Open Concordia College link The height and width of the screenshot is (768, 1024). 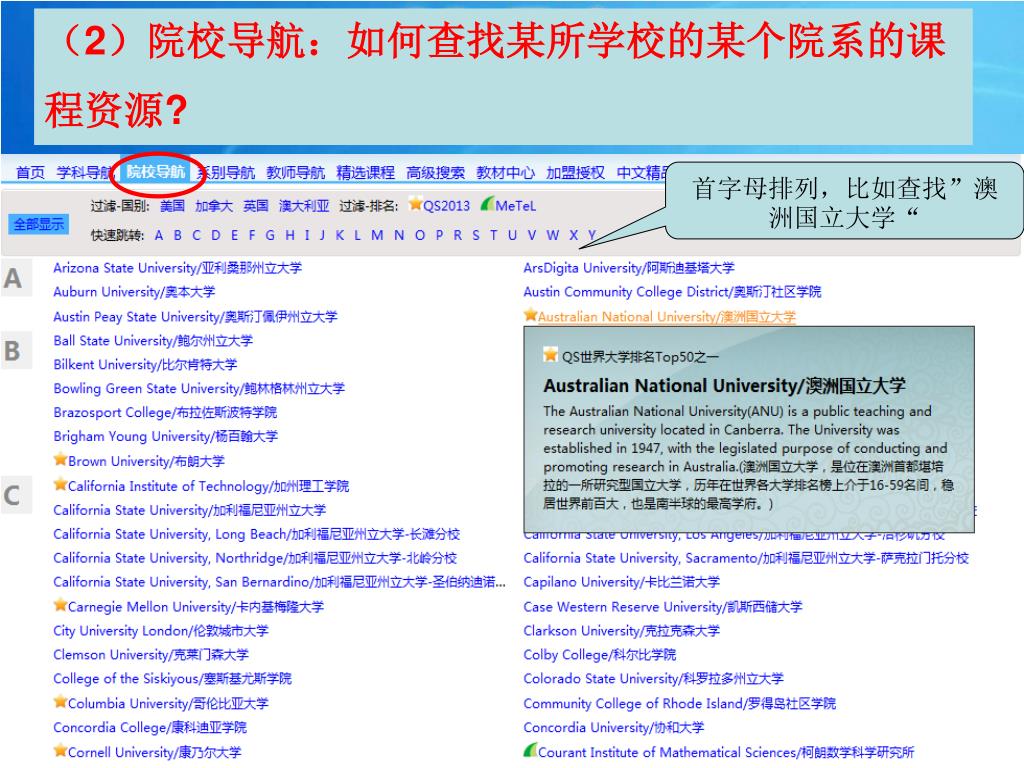tap(150, 728)
